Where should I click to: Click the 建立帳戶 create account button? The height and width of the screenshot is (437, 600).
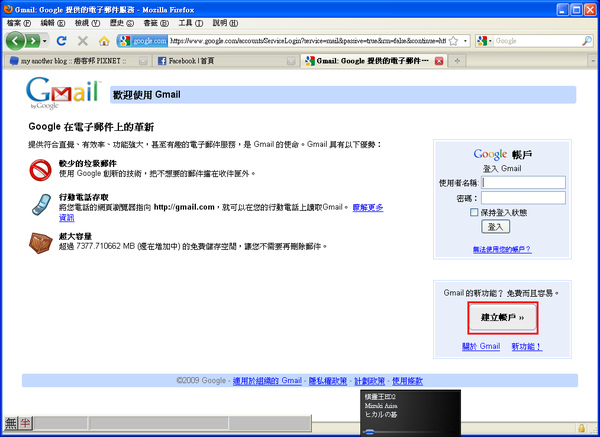[503, 317]
